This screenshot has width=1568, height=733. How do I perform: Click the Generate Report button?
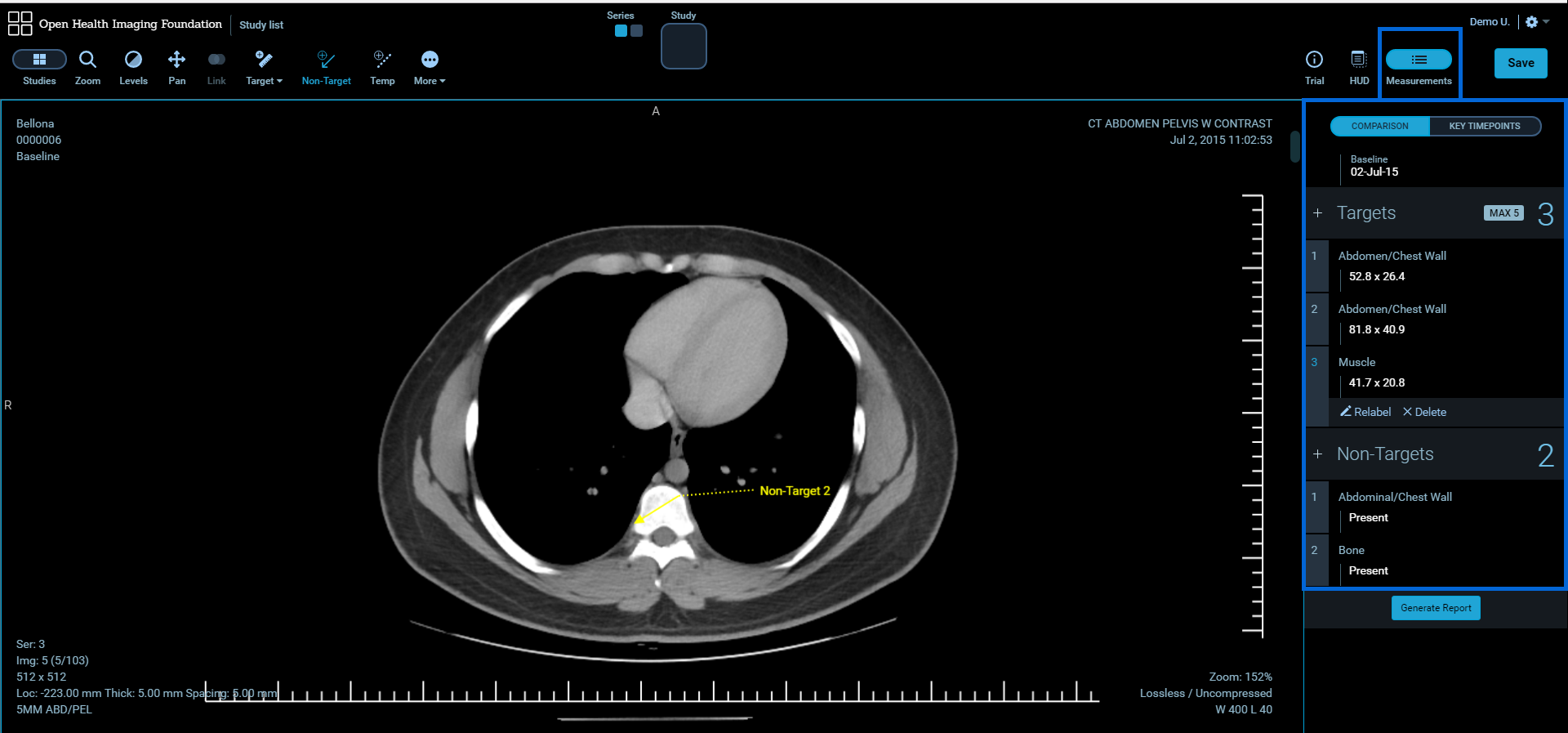pyautogui.click(x=1435, y=608)
